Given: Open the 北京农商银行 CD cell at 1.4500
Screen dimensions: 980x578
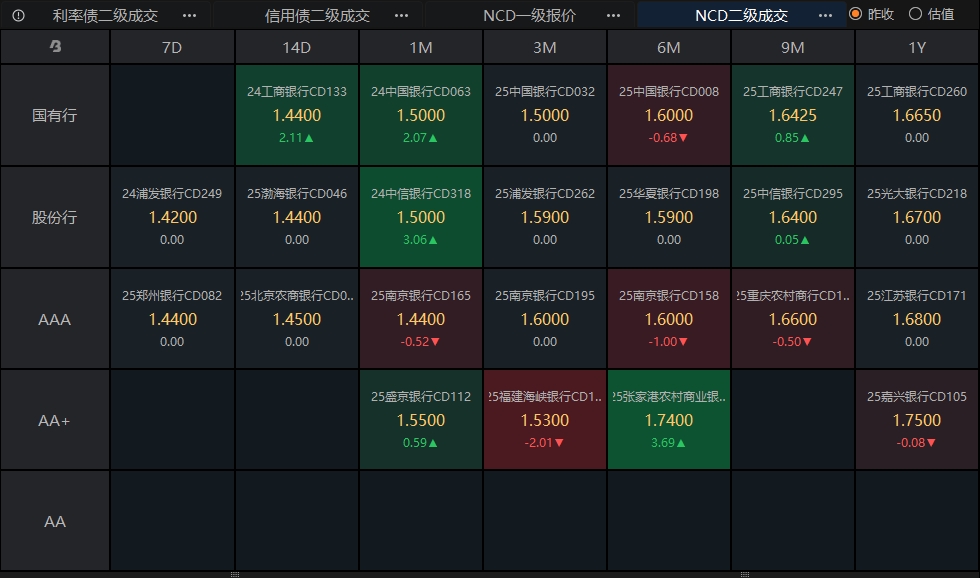Looking at the screenshot, I should (x=296, y=319).
